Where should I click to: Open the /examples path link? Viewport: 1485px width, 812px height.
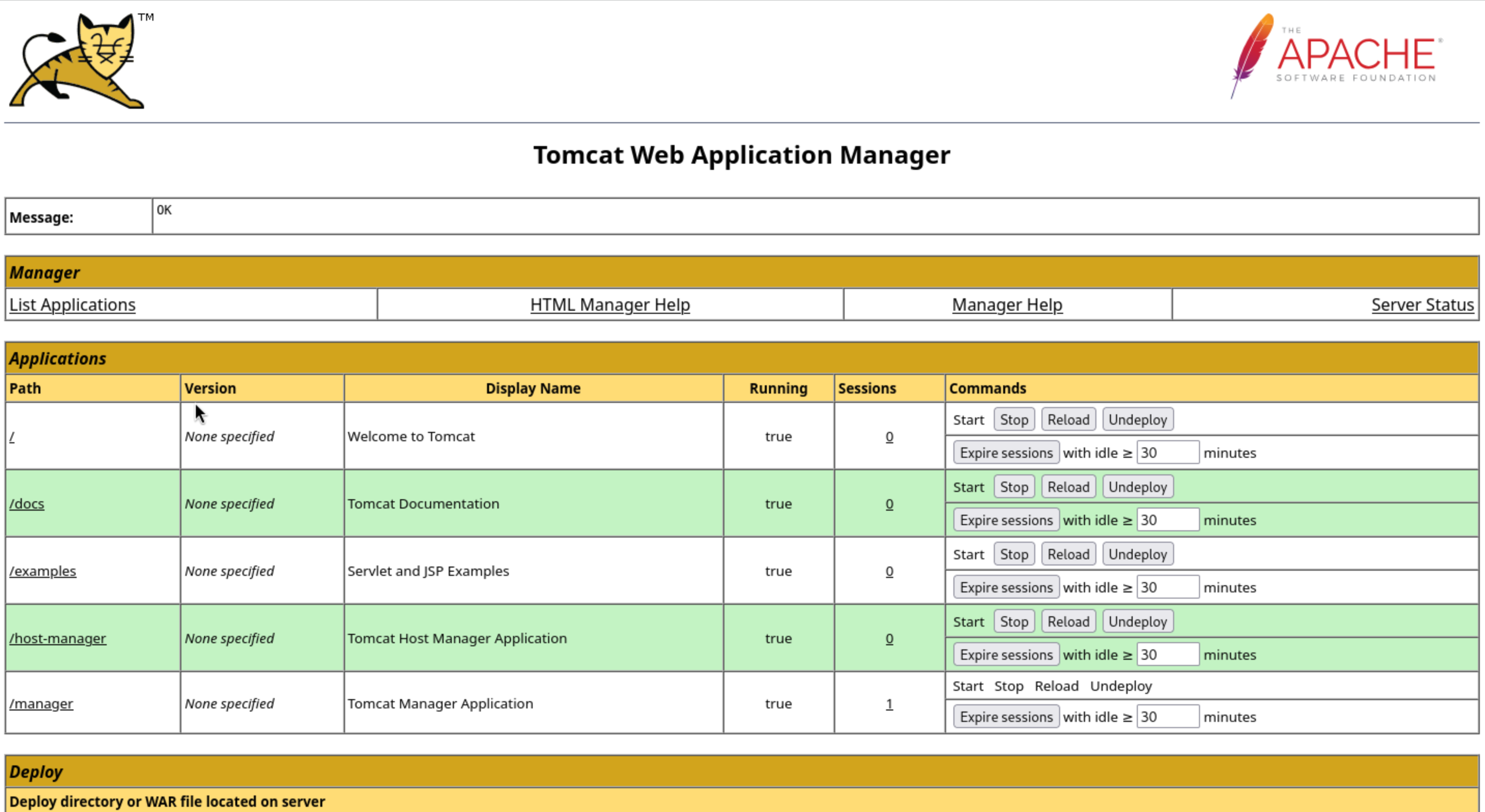(x=42, y=571)
